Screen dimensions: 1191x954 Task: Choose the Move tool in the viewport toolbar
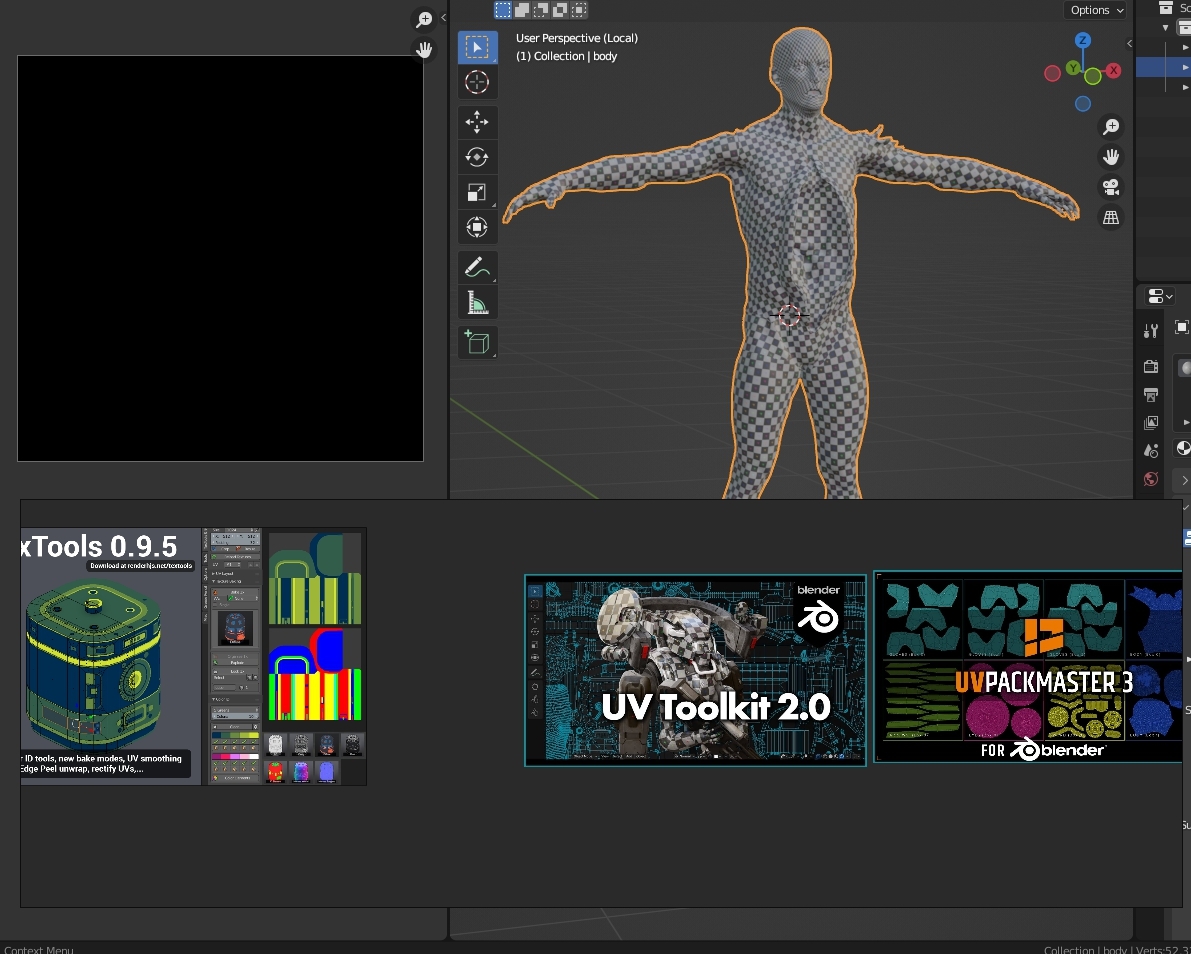(x=477, y=122)
